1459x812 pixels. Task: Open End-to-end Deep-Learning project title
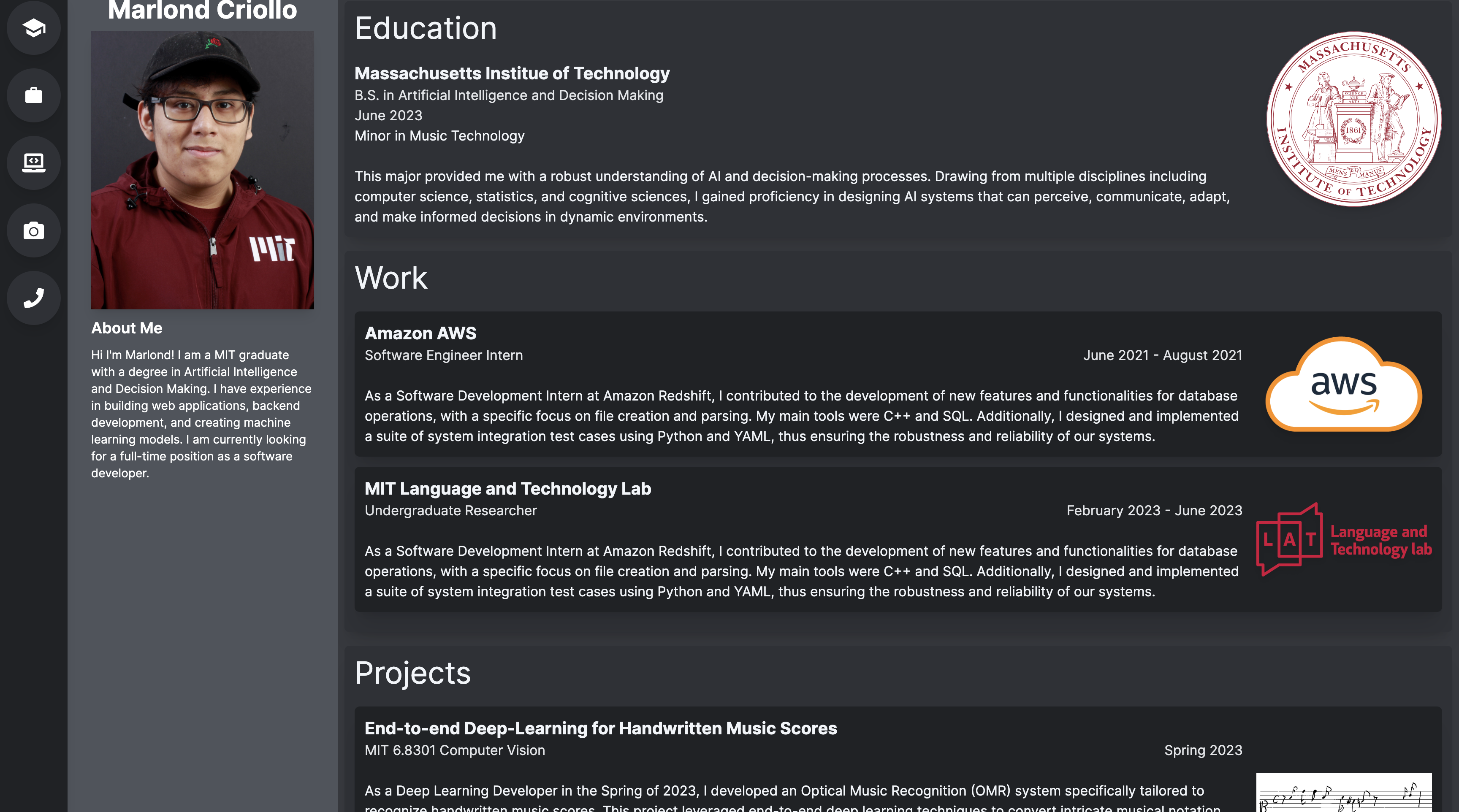(600, 728)
